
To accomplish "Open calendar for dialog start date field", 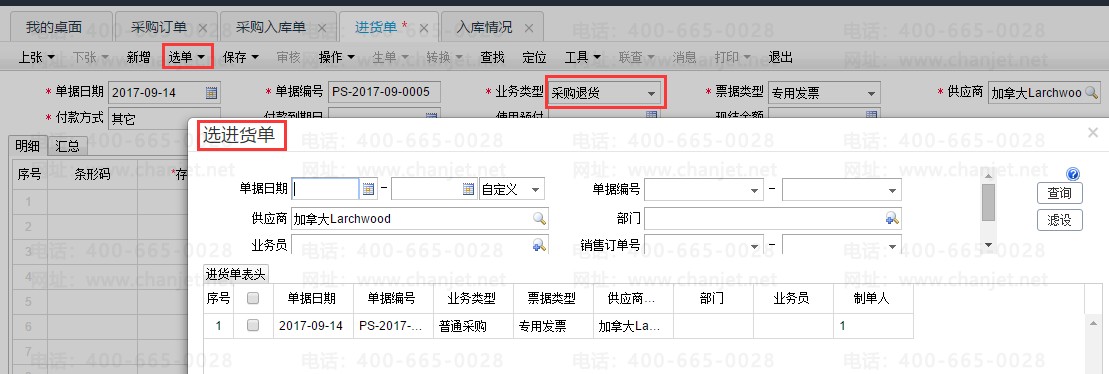I will click(x=368, y=189).
